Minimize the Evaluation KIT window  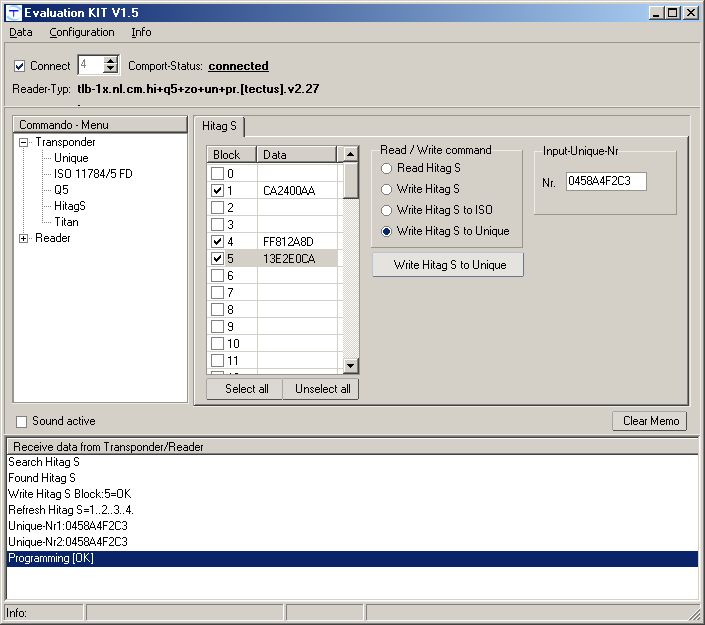tap(656, 13)
